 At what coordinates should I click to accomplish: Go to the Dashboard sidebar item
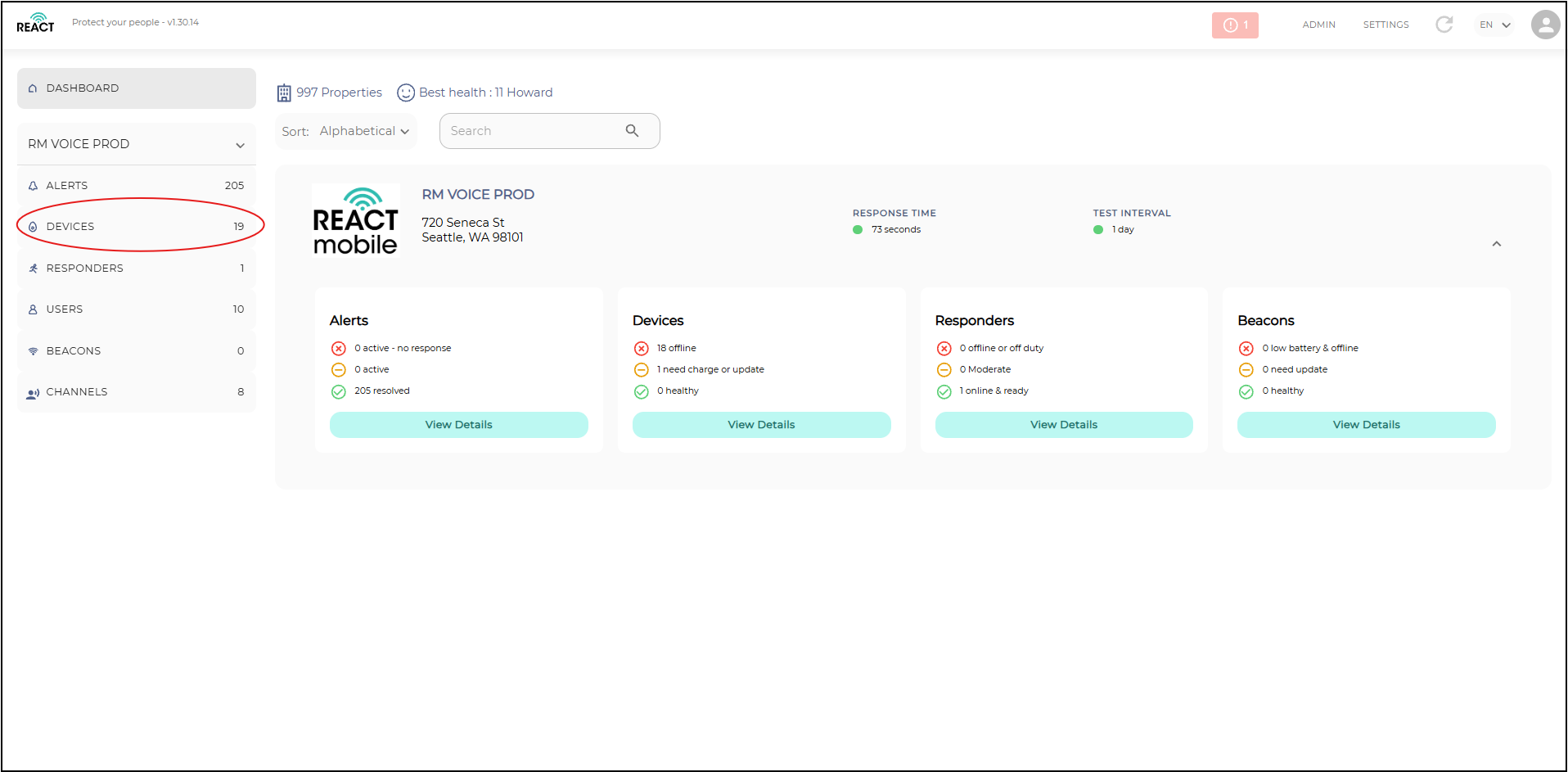pos(137,88)
